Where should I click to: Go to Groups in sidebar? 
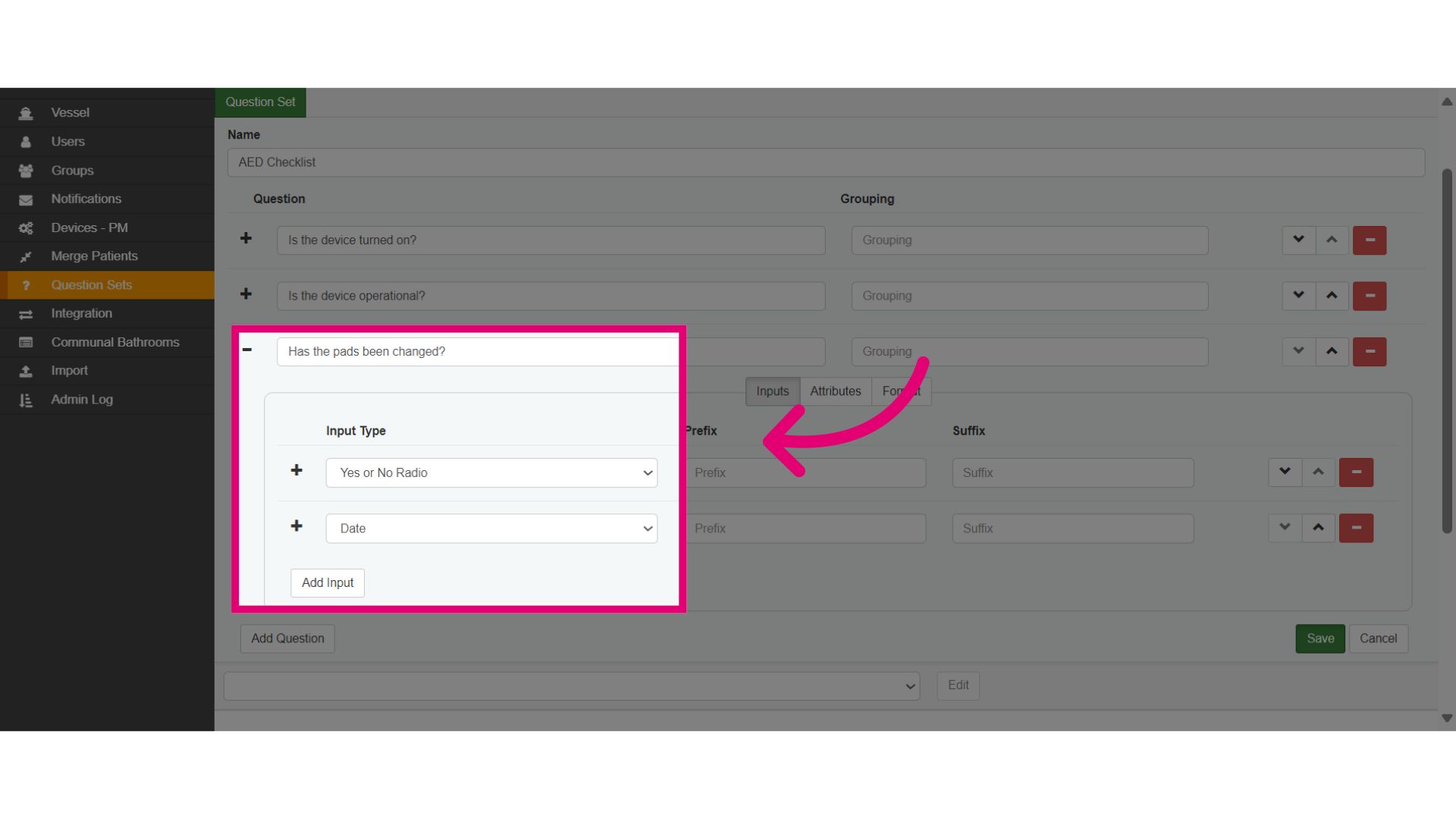[x=107, y=171]
